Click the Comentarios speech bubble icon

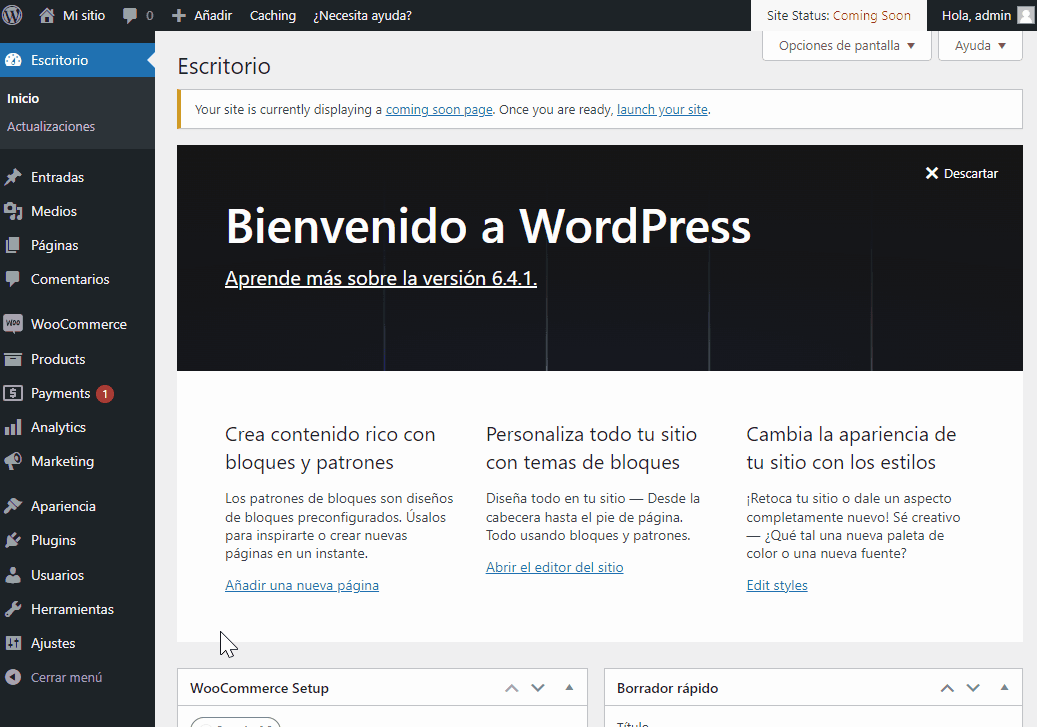(13, 279)
